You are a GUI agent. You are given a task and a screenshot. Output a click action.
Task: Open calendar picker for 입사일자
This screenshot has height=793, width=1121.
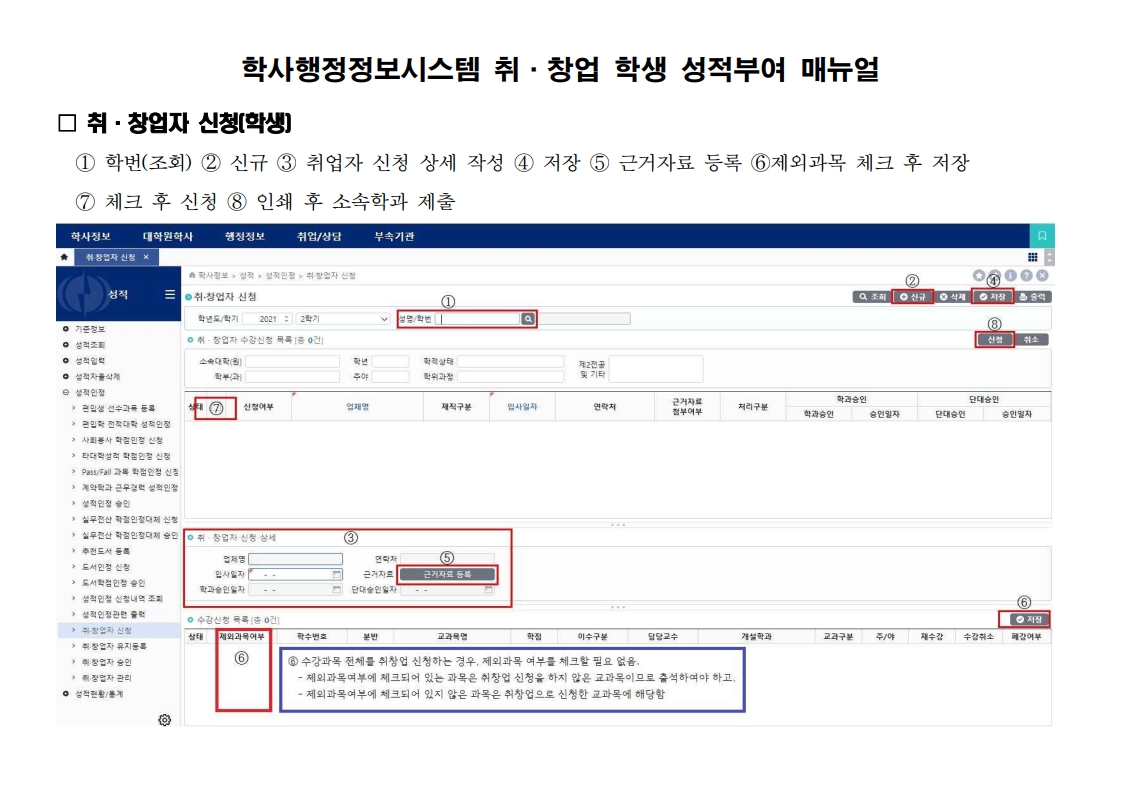point(336,575)
